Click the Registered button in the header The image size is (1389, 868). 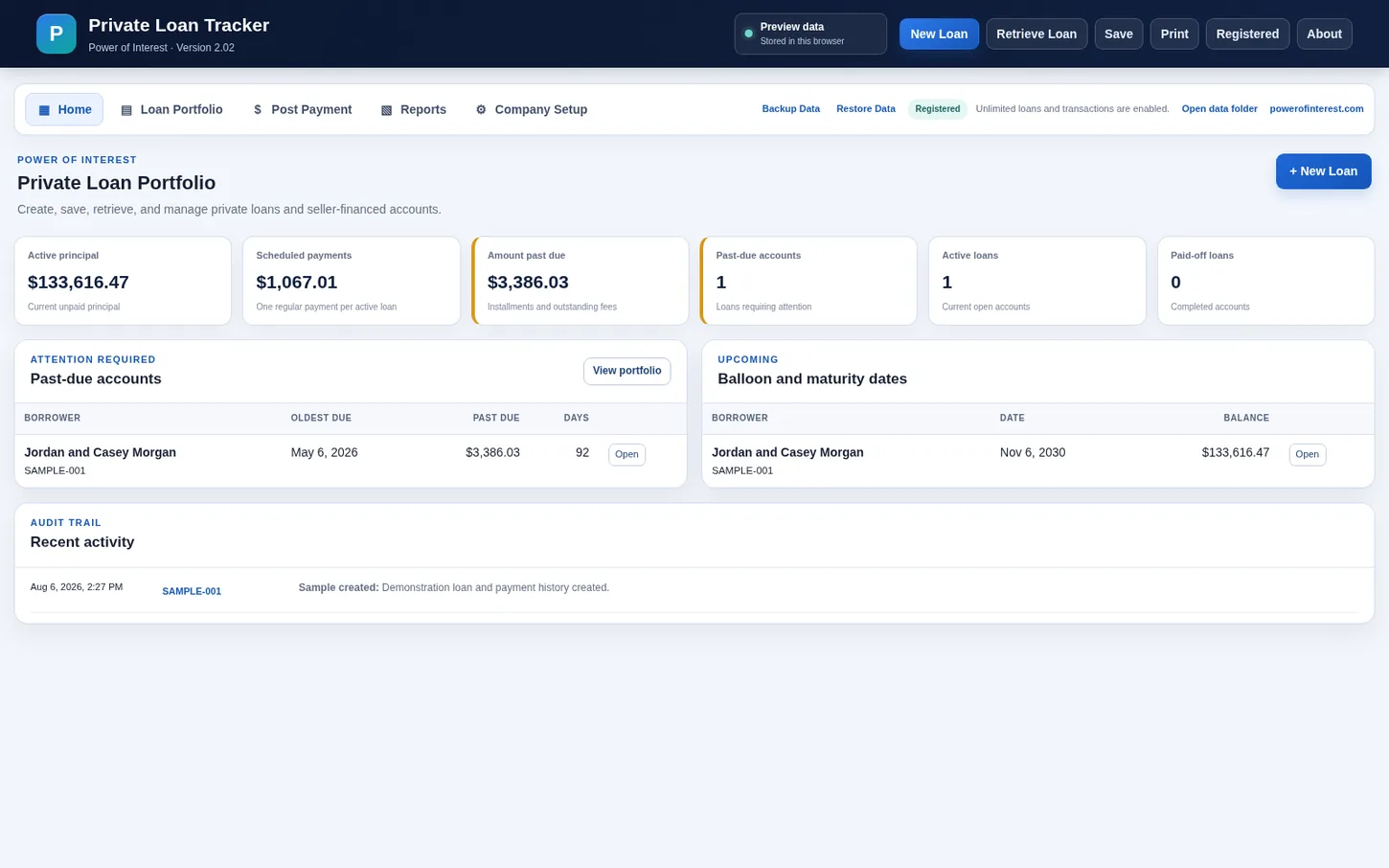click(x=1247, y=34)
